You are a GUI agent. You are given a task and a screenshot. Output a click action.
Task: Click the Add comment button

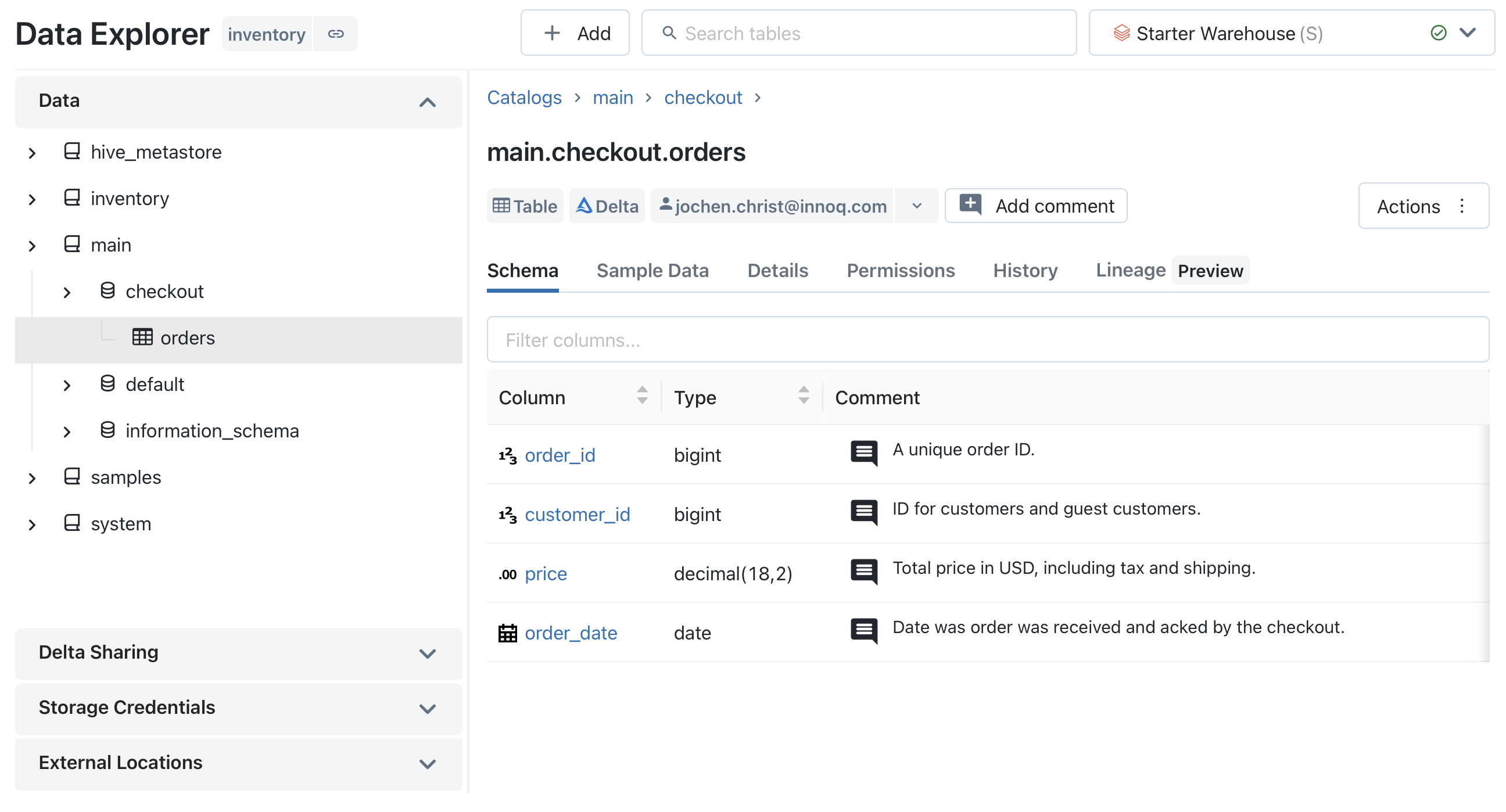point(1036,205)
